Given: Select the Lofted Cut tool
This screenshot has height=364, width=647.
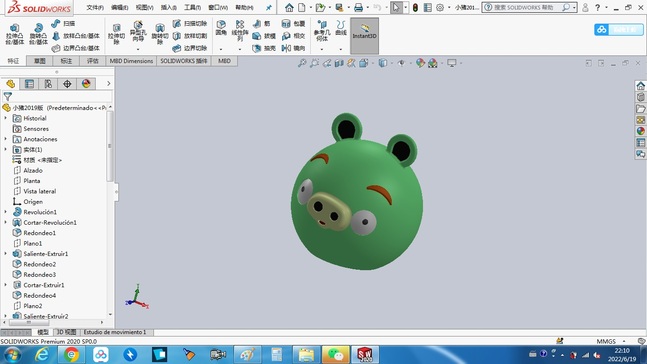Looking at the screenshot, I should click(x=190, y=36).
